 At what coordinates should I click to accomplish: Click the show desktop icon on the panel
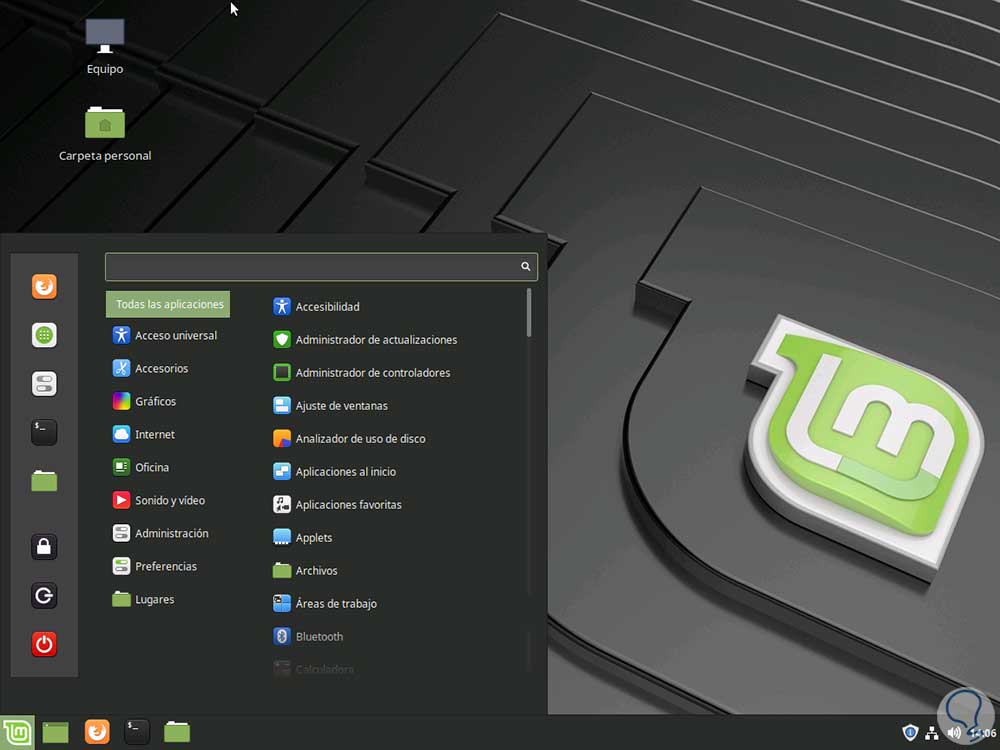pos(55,733)
